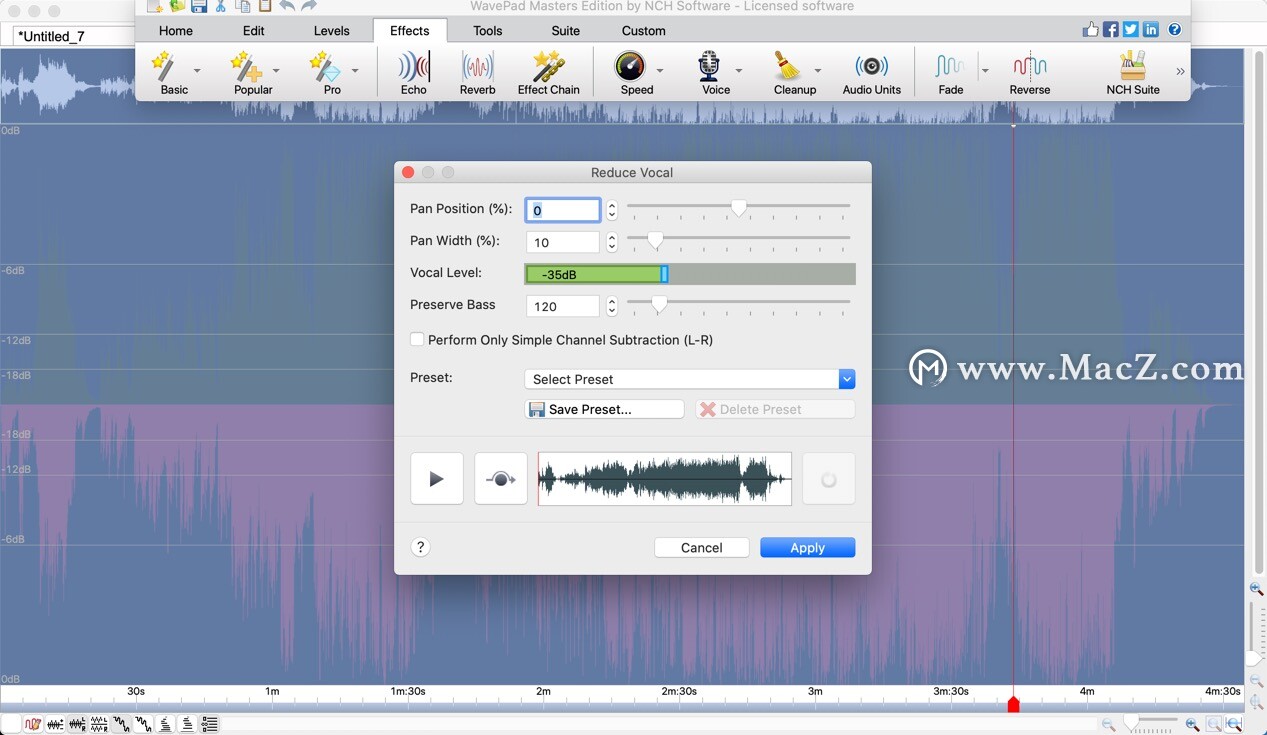Open help with the blue question icon

(x=1175, y=30)
